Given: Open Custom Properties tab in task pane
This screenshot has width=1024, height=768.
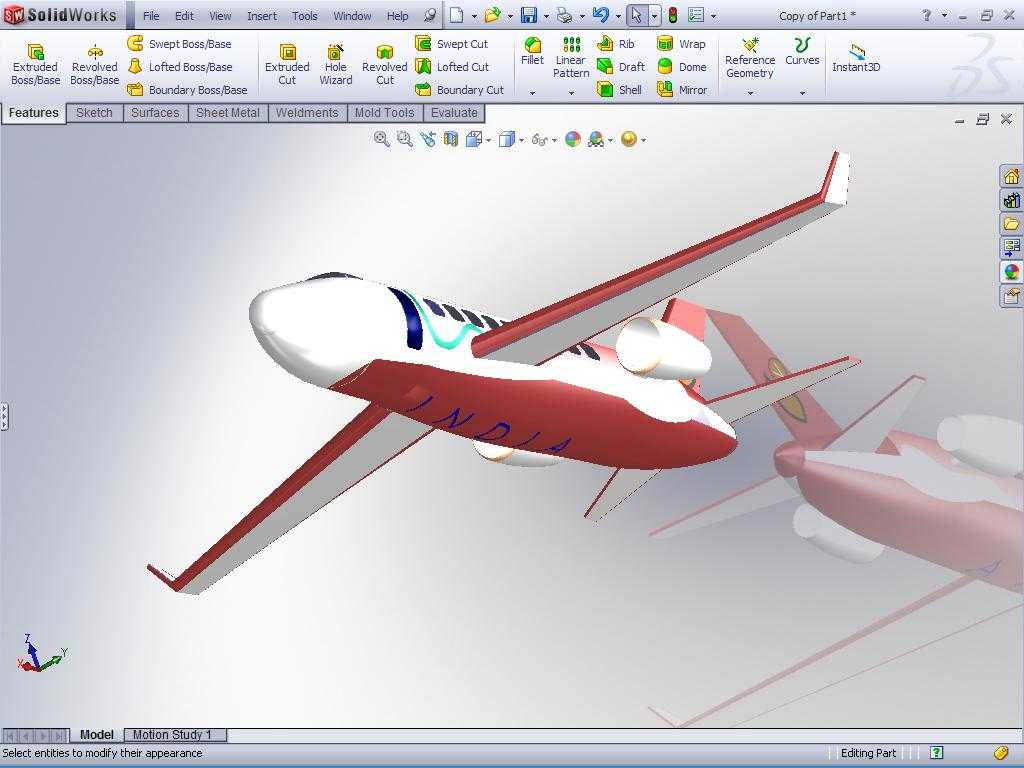Looking at the screenshot, I should point(1011,296).
